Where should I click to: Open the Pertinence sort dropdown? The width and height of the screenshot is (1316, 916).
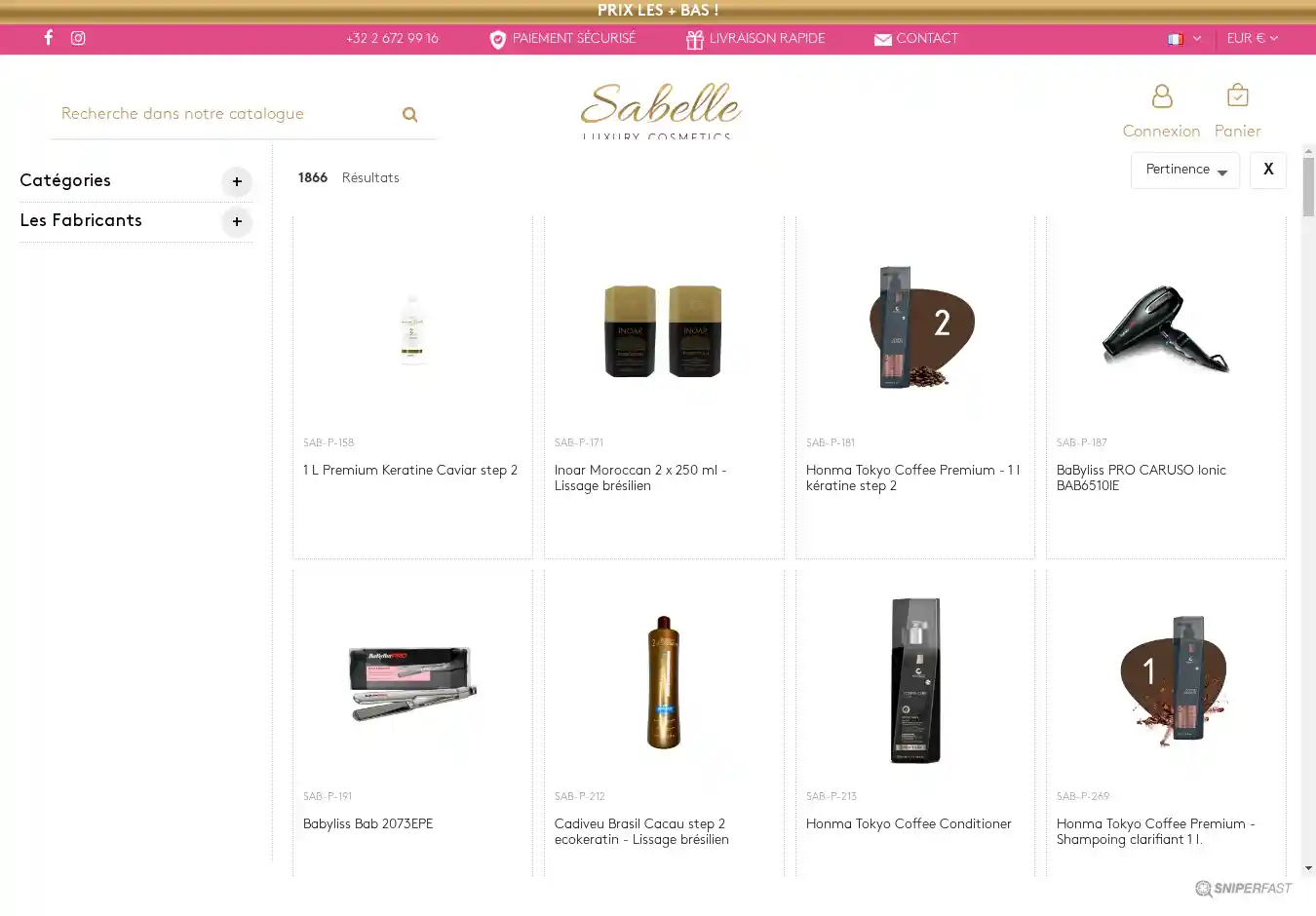[1184, 171]
